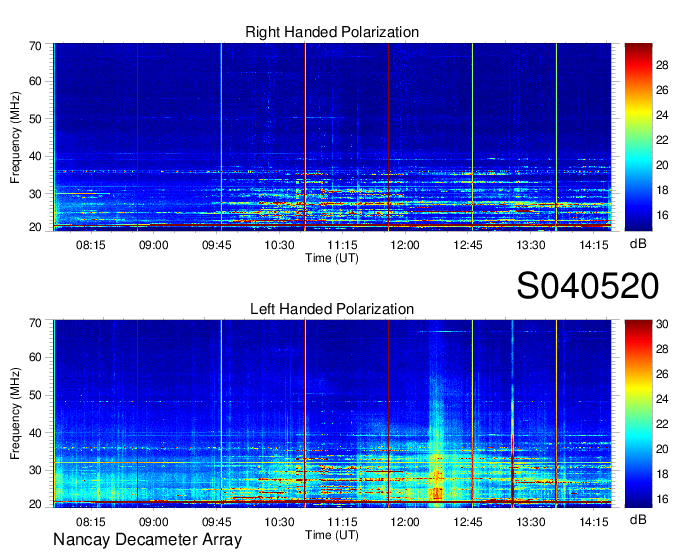
Task: Click the Left Handed Polarization spectrogram plot
Action: [x=332, y=414]
